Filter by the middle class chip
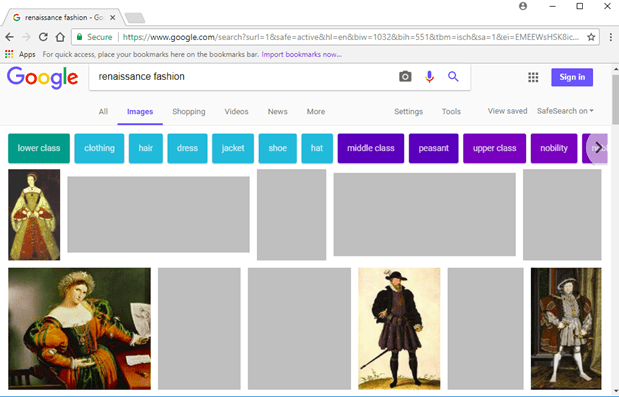The height and width of the screenshot is (397, 619). click(x=371, y=148)
